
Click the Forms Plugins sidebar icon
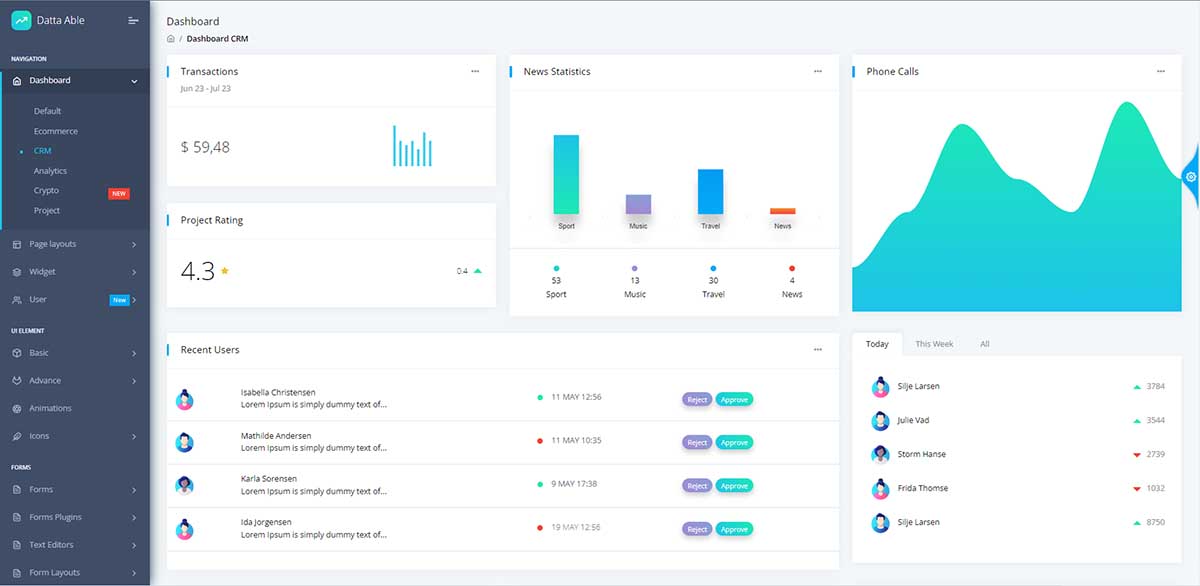tap(17, 518)
